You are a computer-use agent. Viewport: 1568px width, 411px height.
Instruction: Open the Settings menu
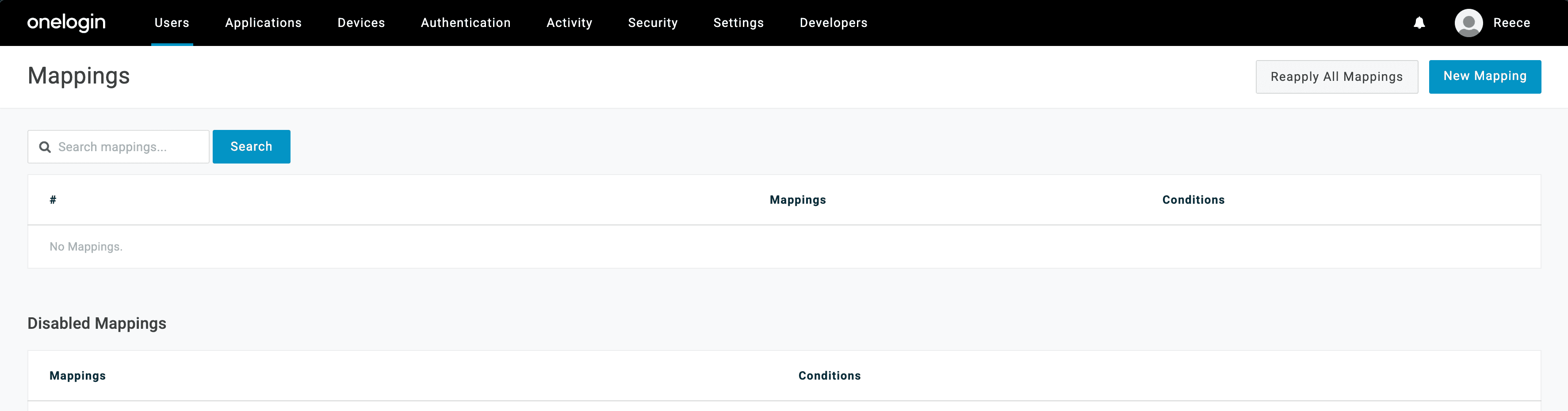[738, 23]
